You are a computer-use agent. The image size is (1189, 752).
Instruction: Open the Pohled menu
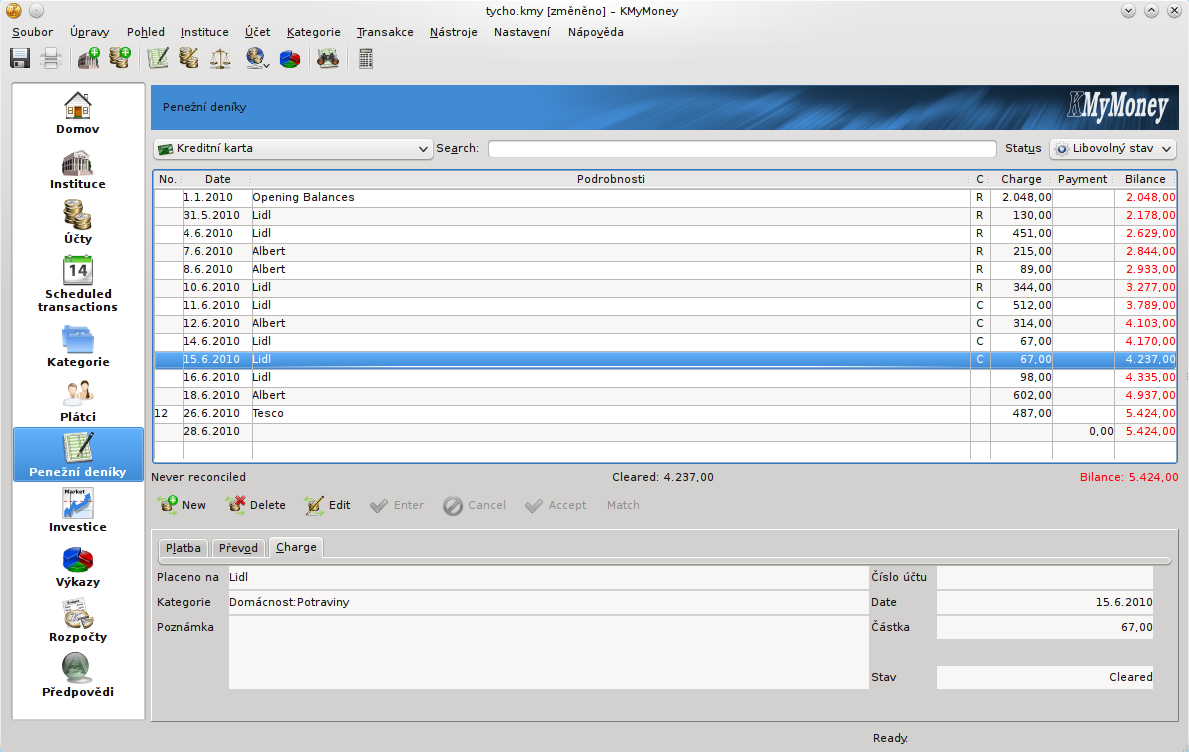point(146,32)
